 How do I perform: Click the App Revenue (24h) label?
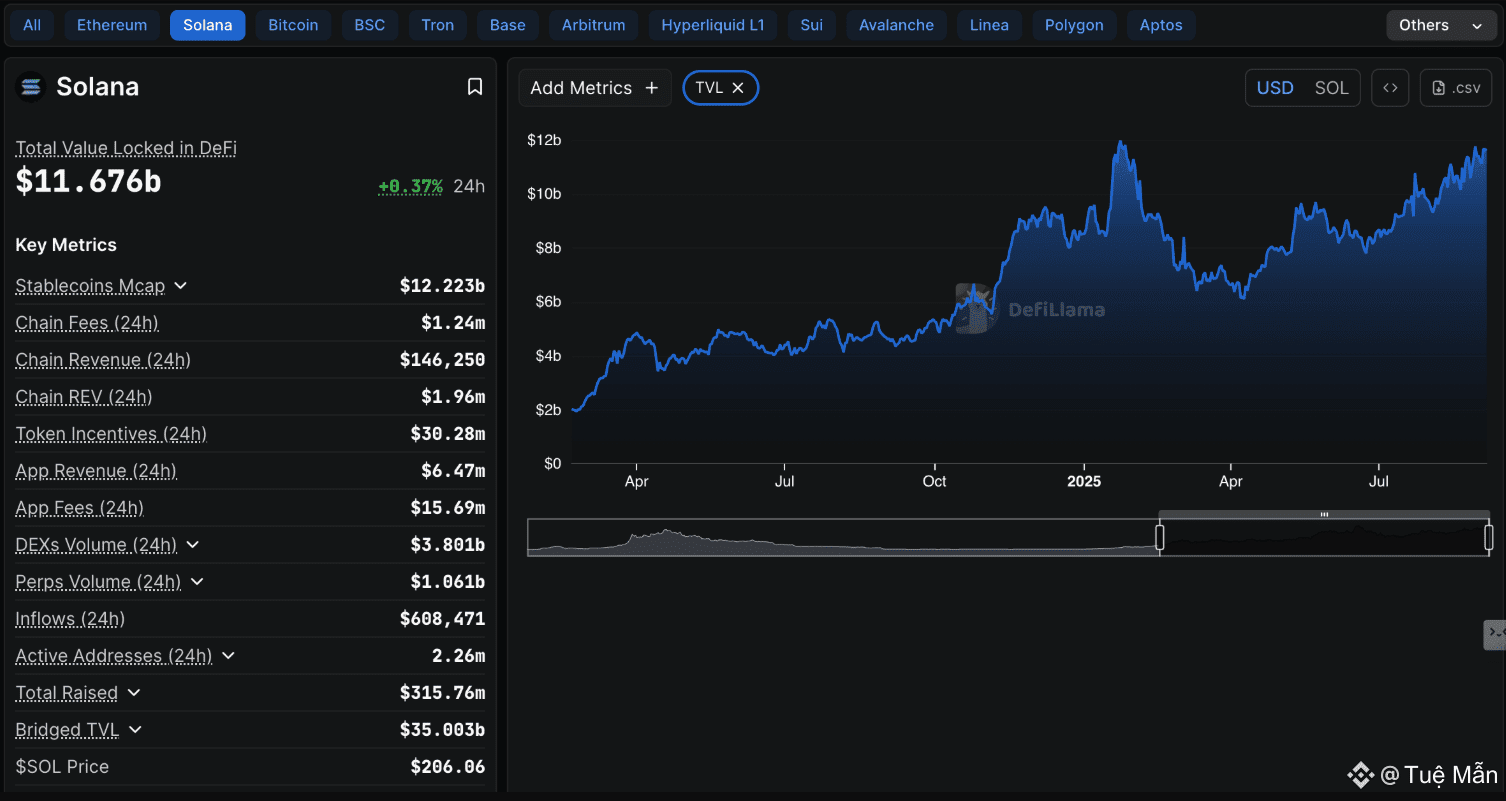pyautogui.click(x=96, y=471)
